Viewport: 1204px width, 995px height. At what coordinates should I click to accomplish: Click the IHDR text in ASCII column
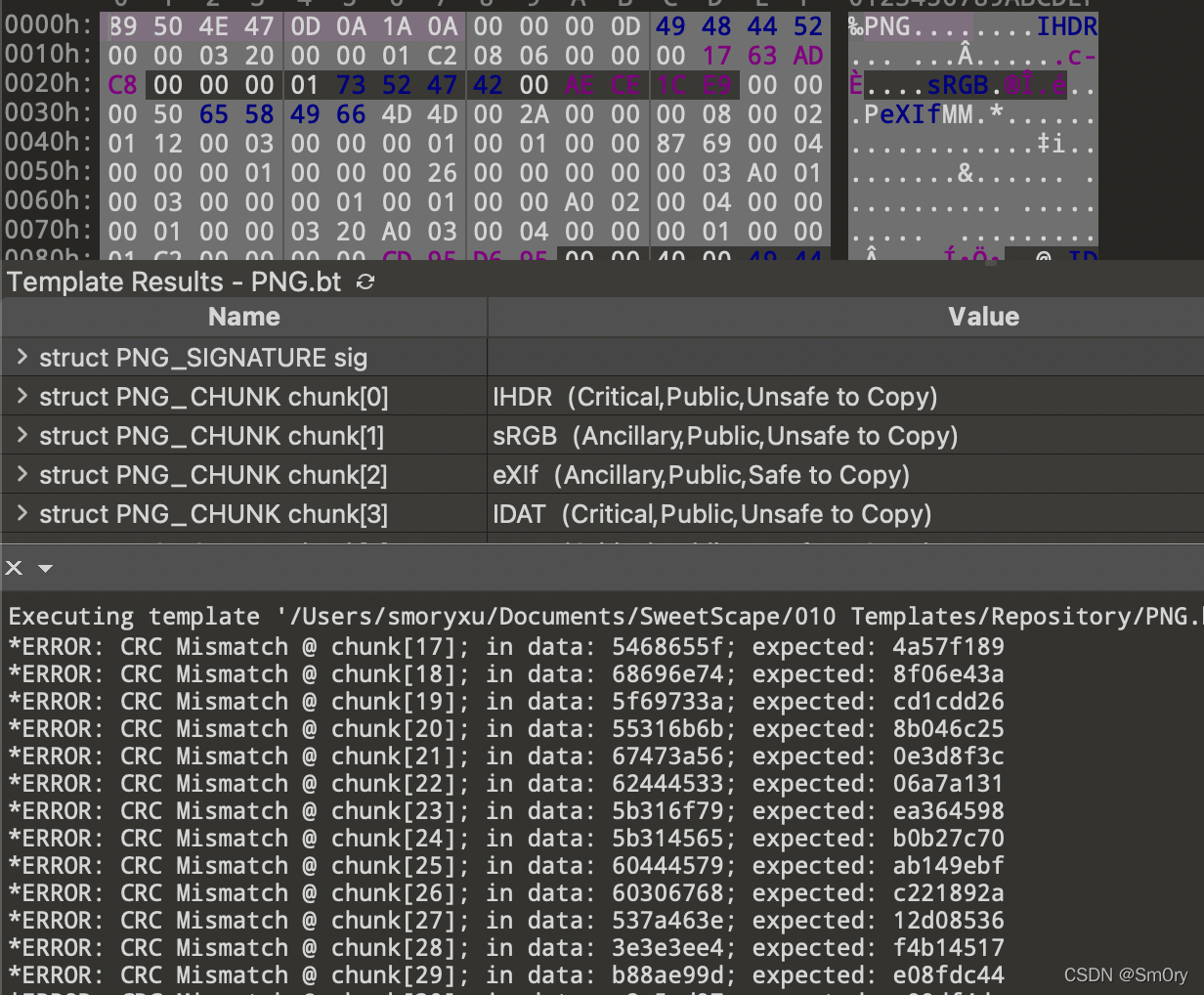tap(1067, 26)
